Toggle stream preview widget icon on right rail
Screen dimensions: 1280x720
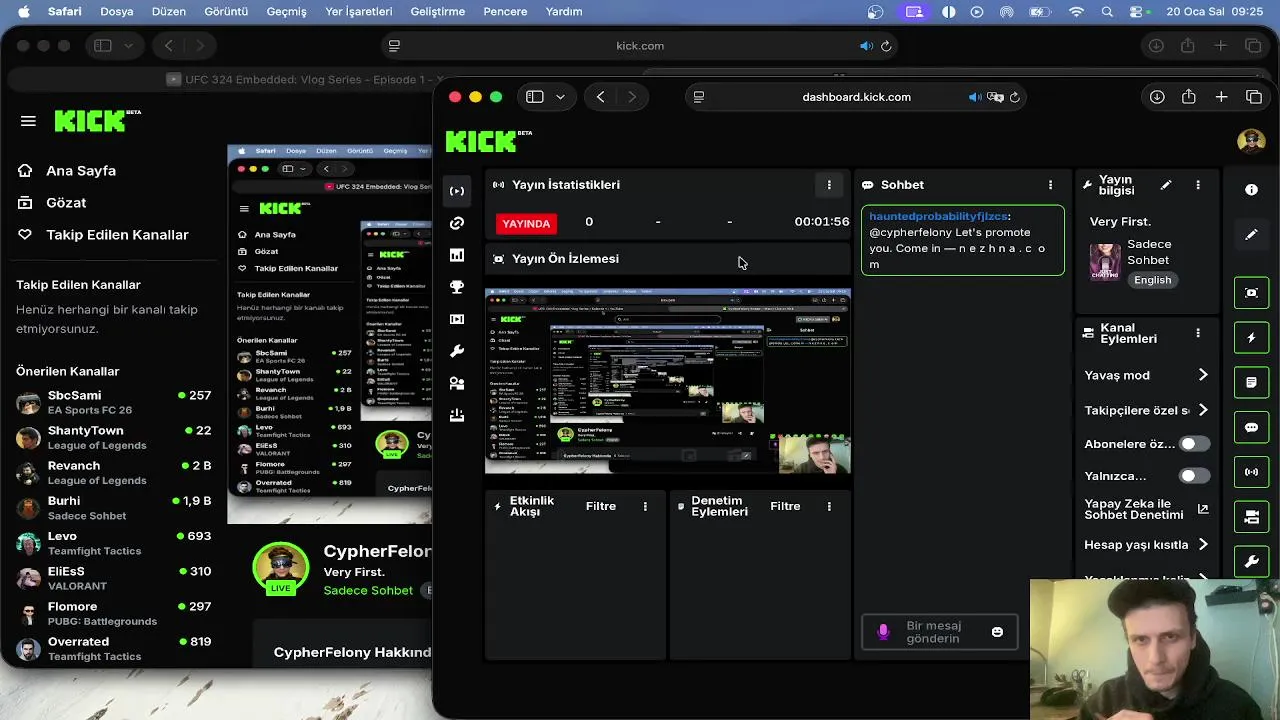pos(1251,292)
